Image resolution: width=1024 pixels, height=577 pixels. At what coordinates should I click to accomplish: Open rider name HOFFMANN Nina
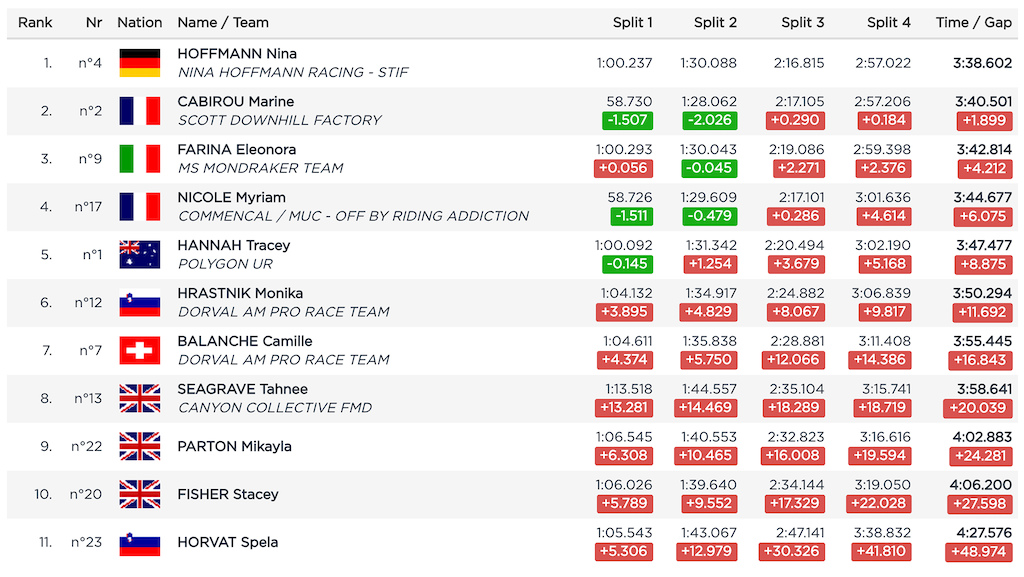click(x=237, y=54)
